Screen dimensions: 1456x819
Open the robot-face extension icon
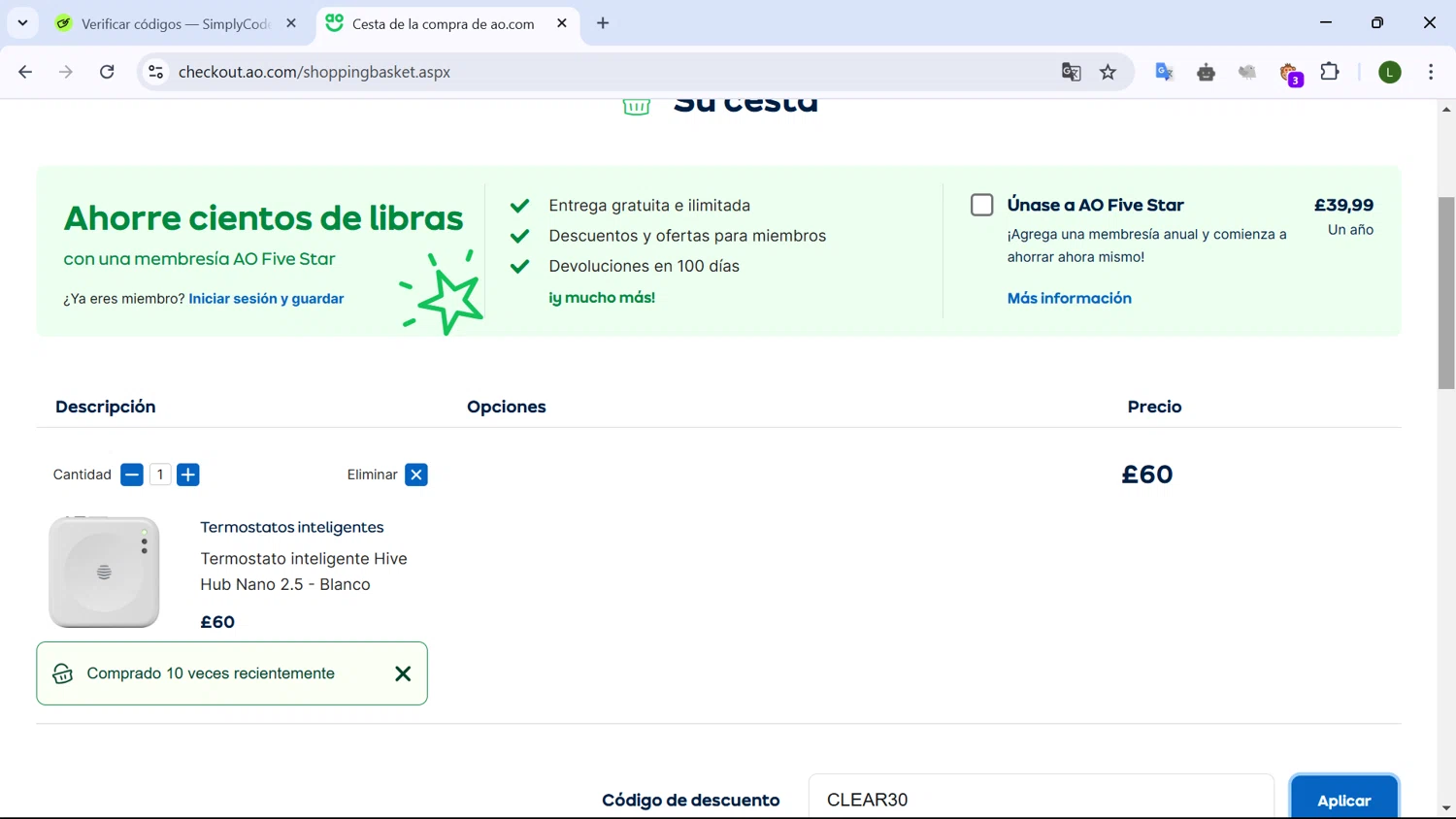[1206, 72]
